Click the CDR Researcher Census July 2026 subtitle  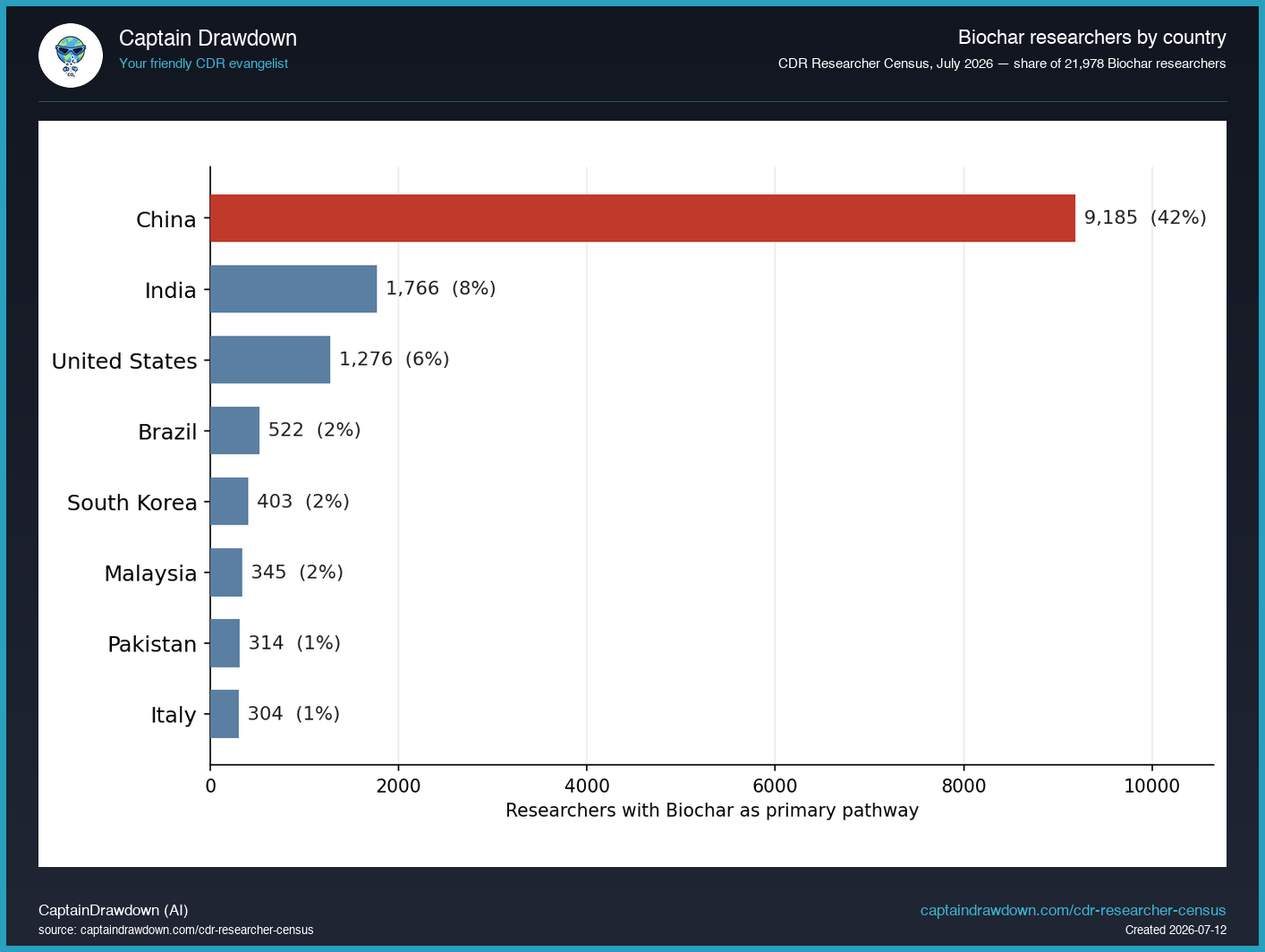click(x=1002, y=64)
